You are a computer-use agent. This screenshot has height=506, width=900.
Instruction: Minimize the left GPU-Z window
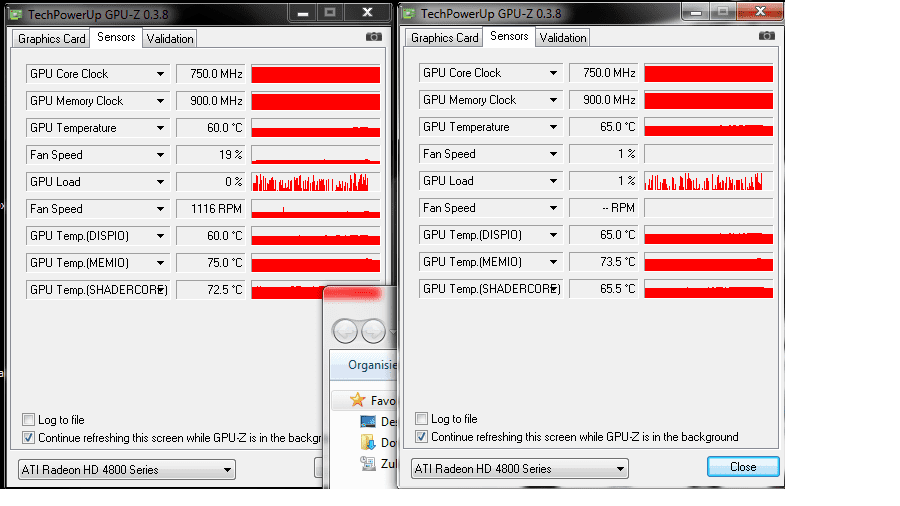pyautogui.click(x=303, y=13)
